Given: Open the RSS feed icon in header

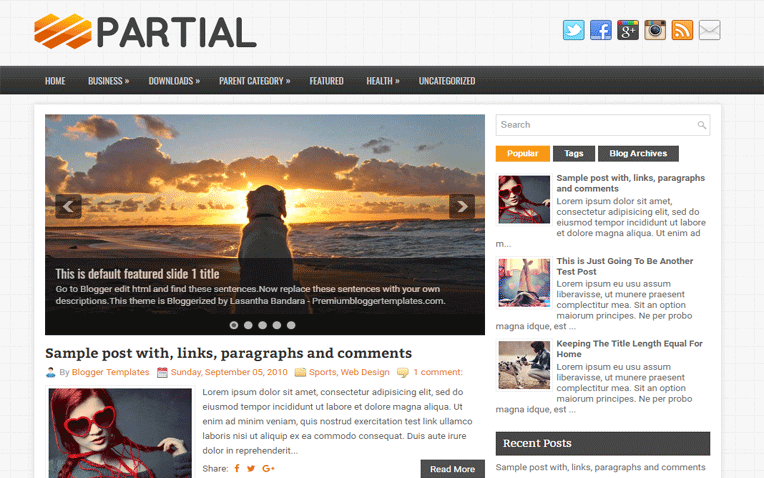Looking at the screenshot, I should [x=682, y=30].
